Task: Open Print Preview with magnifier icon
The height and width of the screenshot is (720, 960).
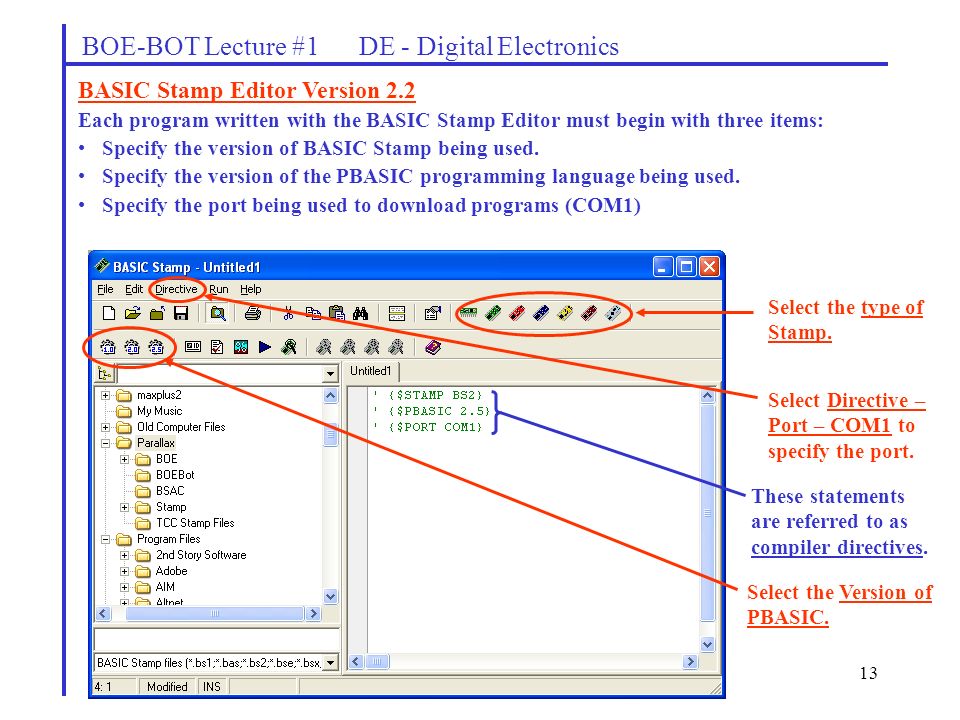Action: tap(217, 314)
